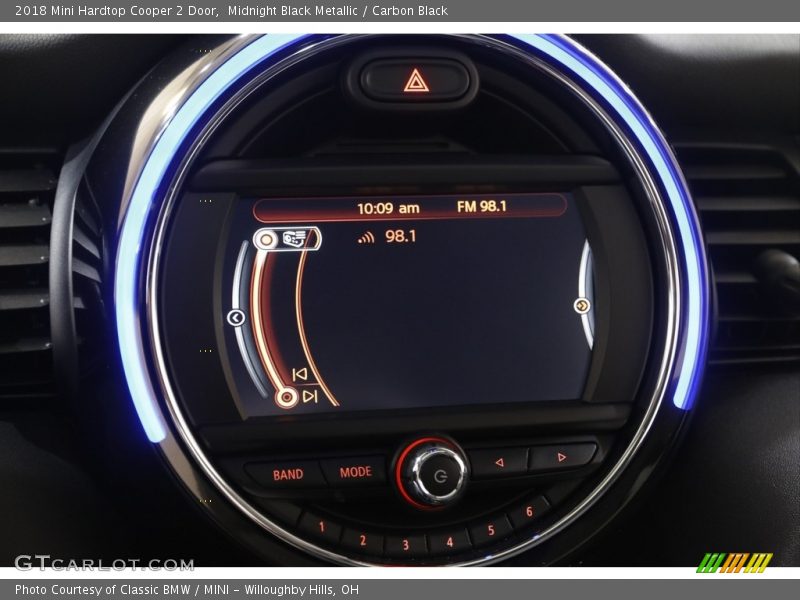Skip to the previous station icon
This screenshot has width=800, height=600.
click(x=298, y=374)
